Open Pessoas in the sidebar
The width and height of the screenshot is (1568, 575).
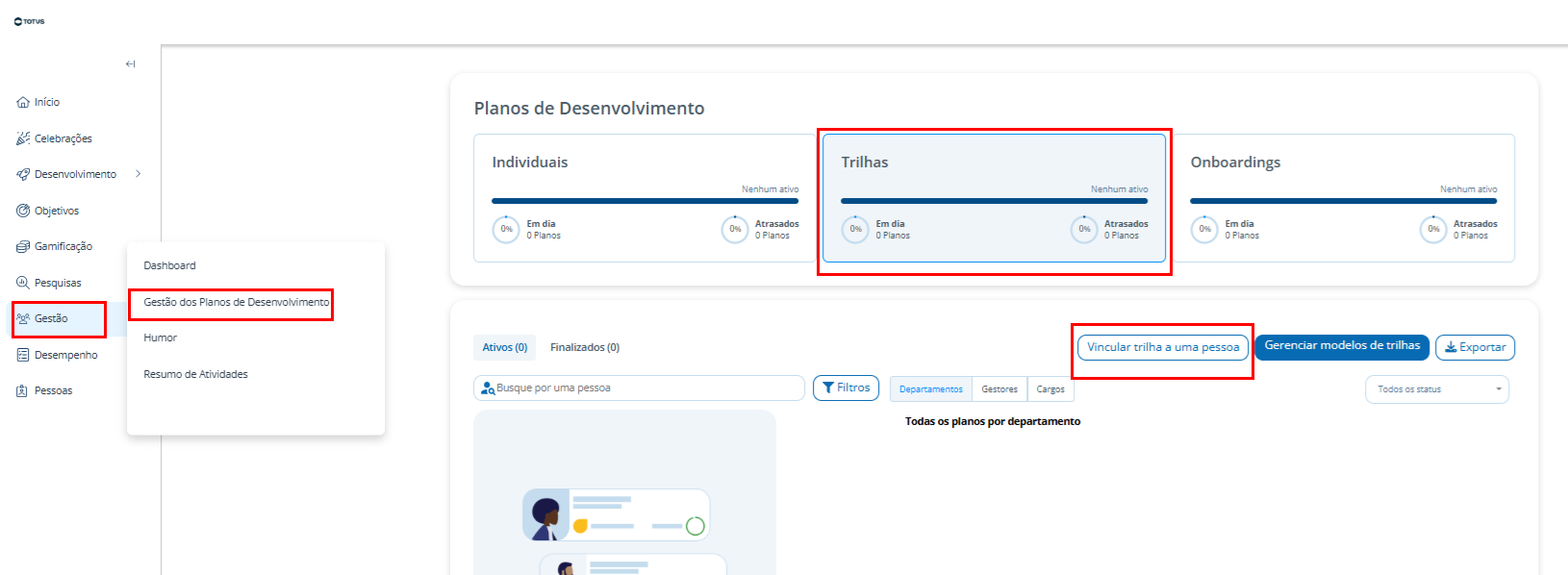click(54, 390)
